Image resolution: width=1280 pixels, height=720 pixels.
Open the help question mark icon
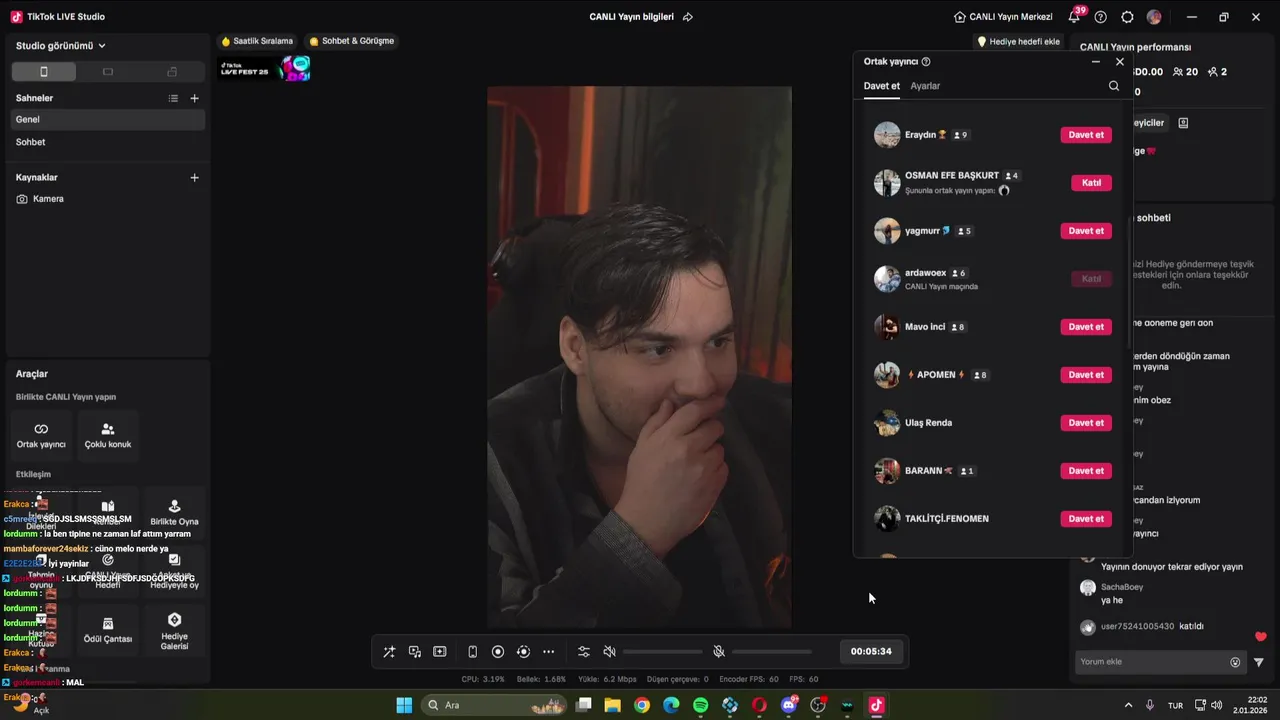1101,17
